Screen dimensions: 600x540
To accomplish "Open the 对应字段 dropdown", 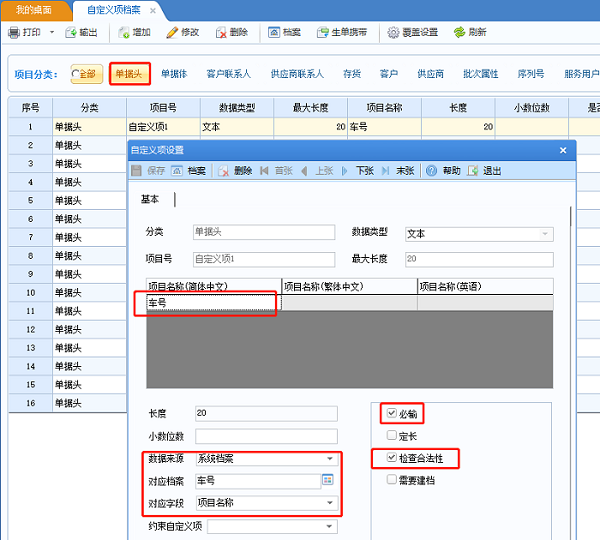I will point(329,503).
